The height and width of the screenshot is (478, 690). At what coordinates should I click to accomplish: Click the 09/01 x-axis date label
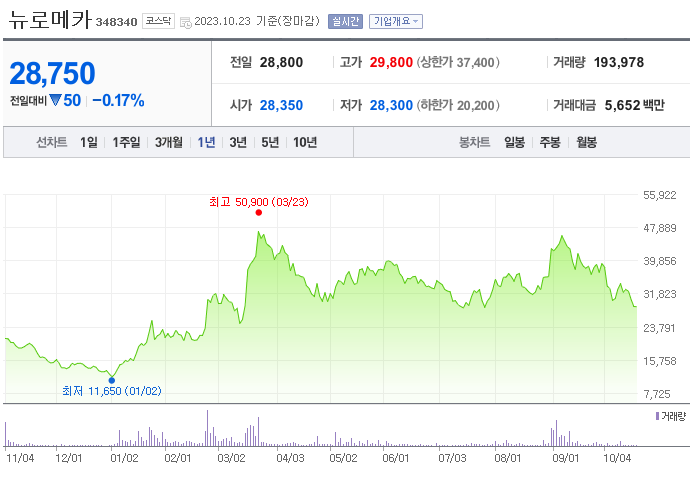pyautogui.click(x=566, y=458)
